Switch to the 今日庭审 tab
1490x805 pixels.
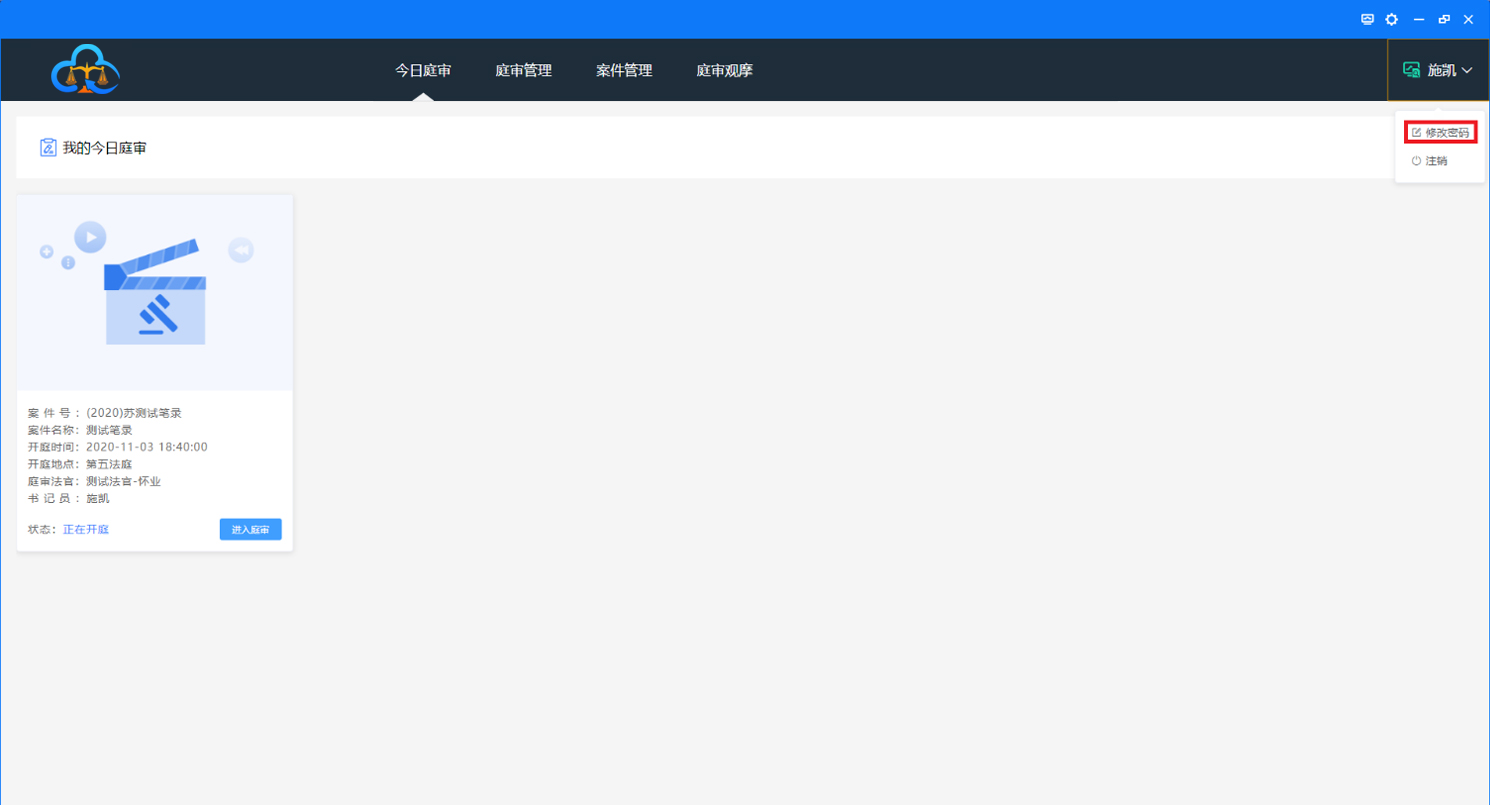[x=423, y=70]
